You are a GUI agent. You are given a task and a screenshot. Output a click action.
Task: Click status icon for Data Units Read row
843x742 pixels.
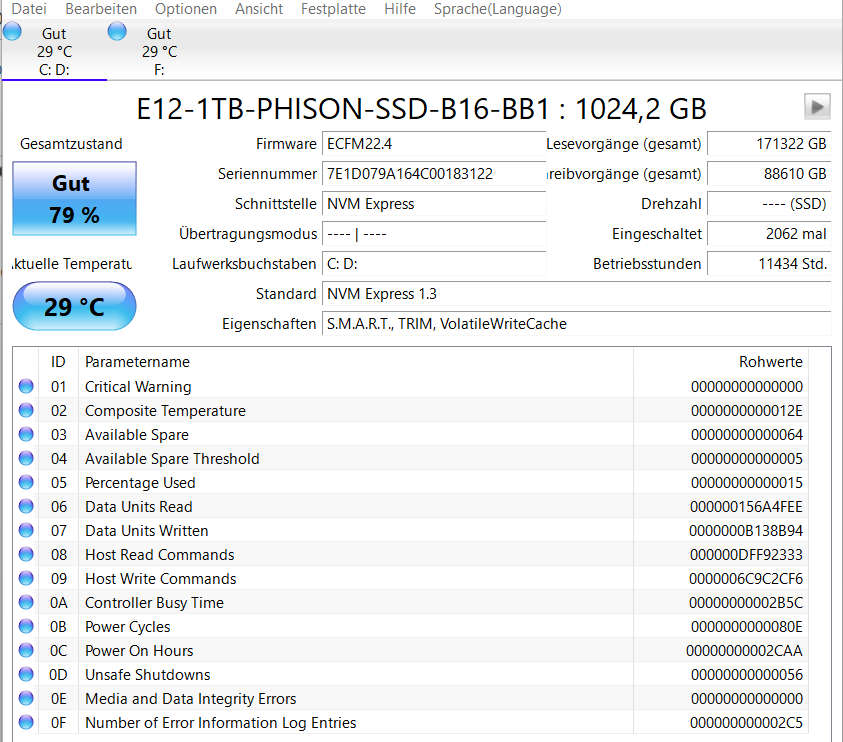click(26, 506)
